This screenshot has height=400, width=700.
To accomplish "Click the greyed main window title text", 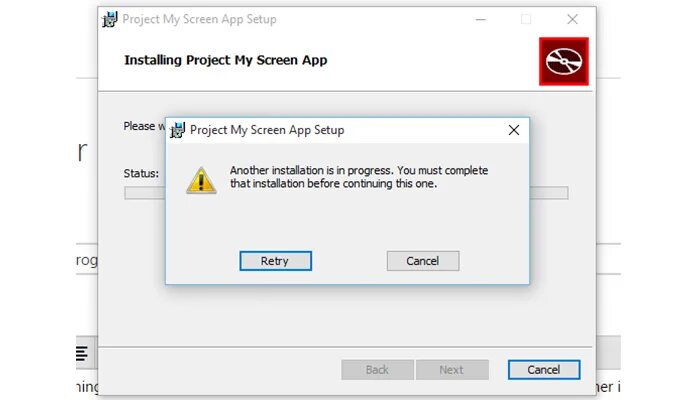I will [200, 19].
